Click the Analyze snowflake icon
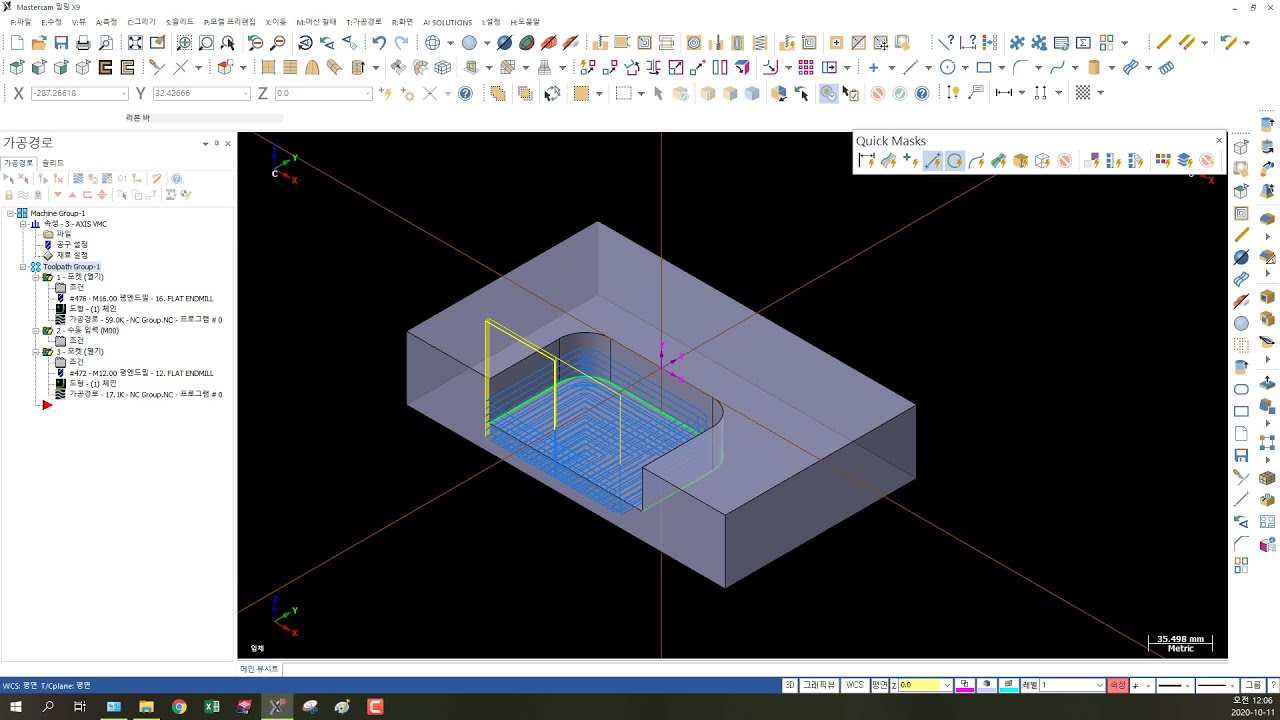This screenshot has height=720, width=1280. (x=1017, y=43)
